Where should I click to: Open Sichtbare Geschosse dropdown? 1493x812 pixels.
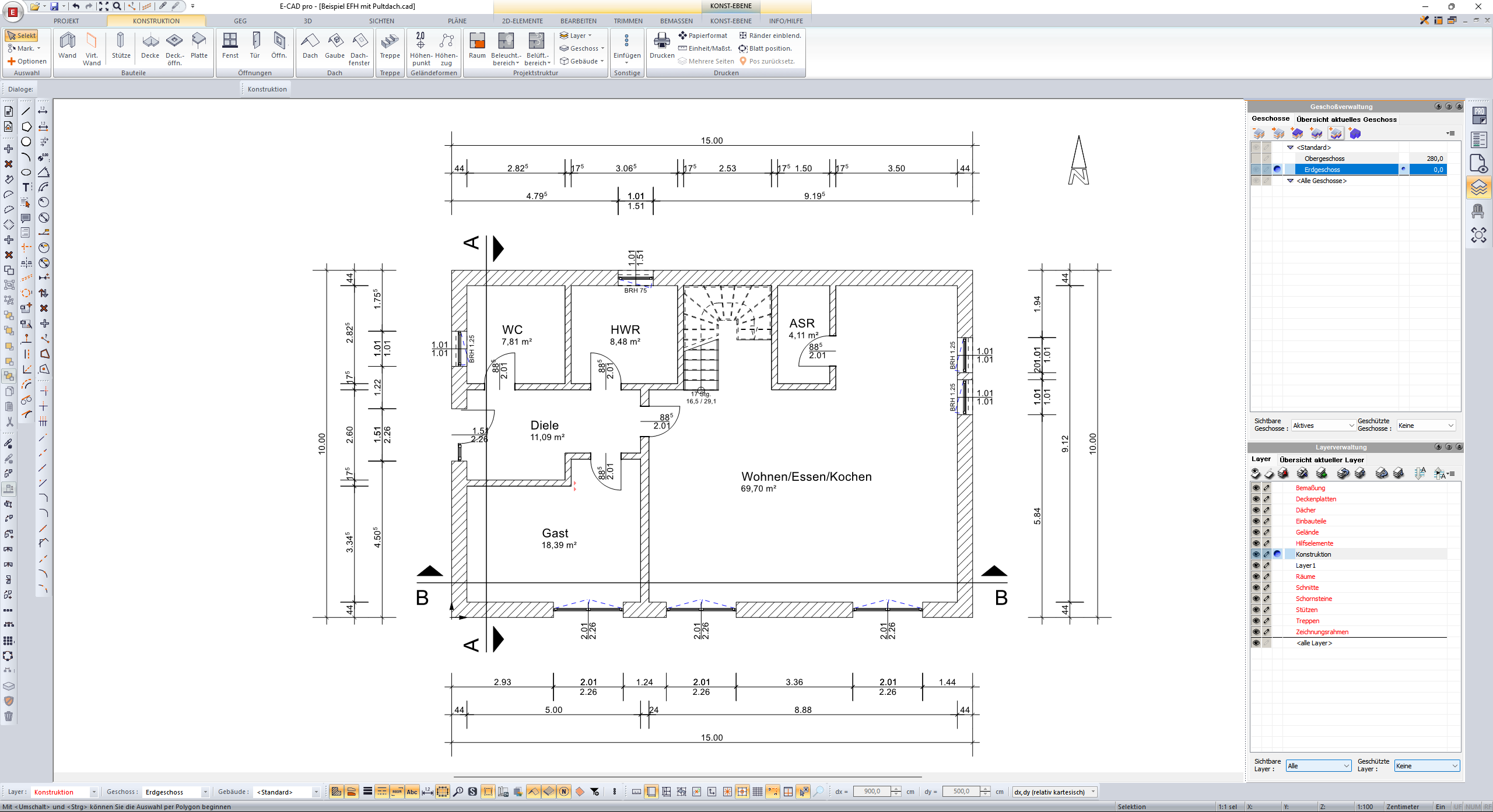coord(1323,426)
